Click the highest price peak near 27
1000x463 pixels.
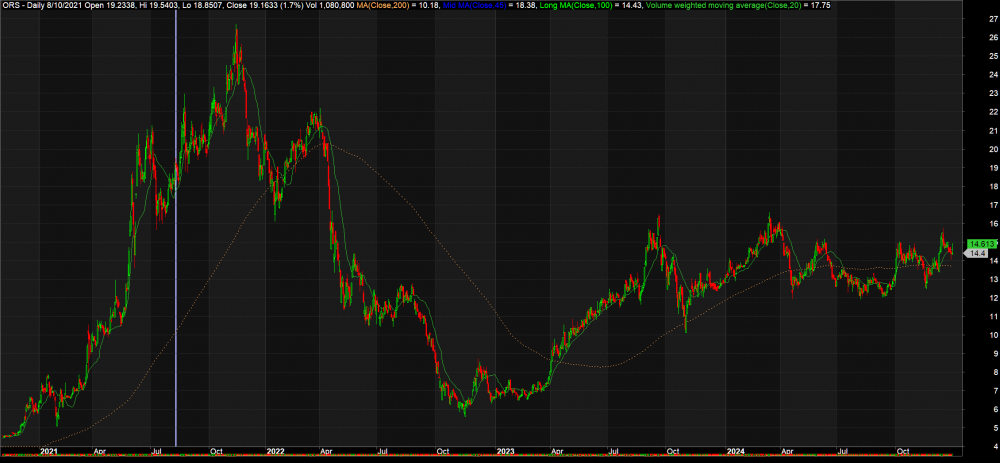236,28
